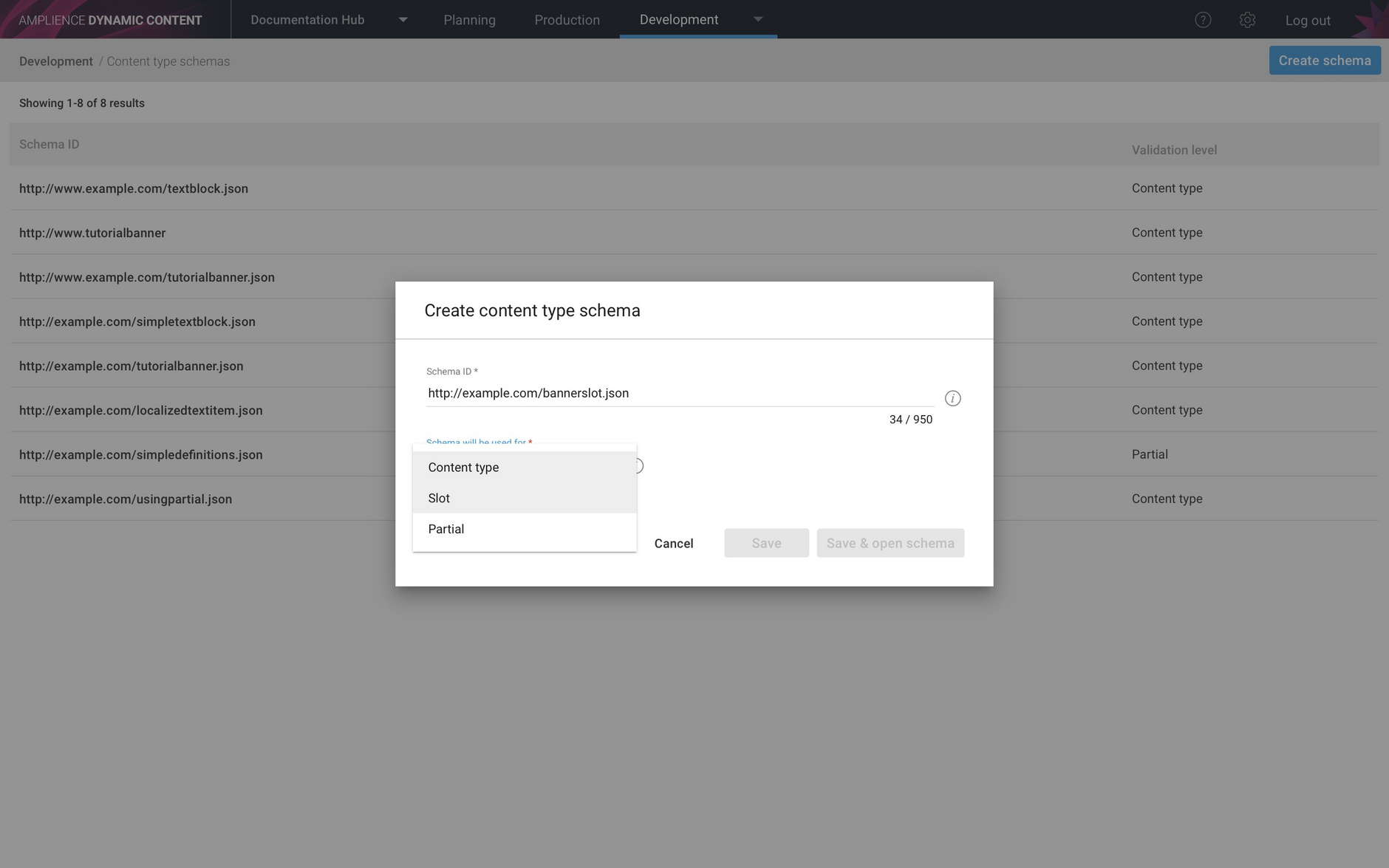Click the Create schema button
The width and height of the screenshot is (1389, 868).
tap(1324, 60)
